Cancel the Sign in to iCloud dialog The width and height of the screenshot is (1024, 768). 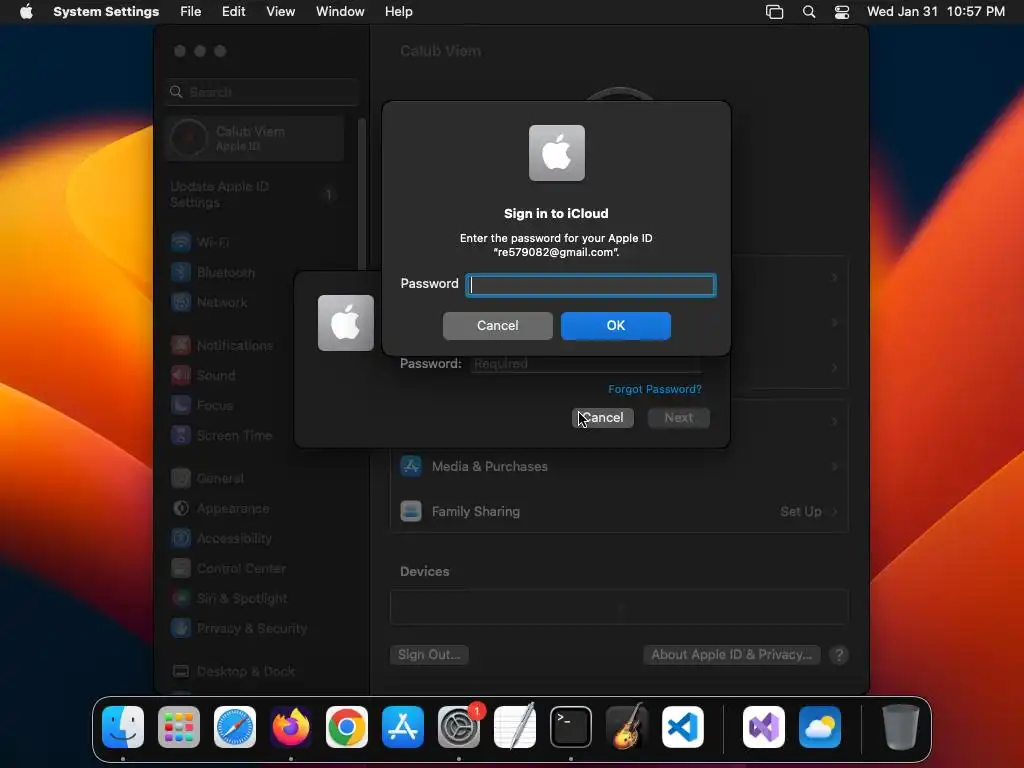498,325
